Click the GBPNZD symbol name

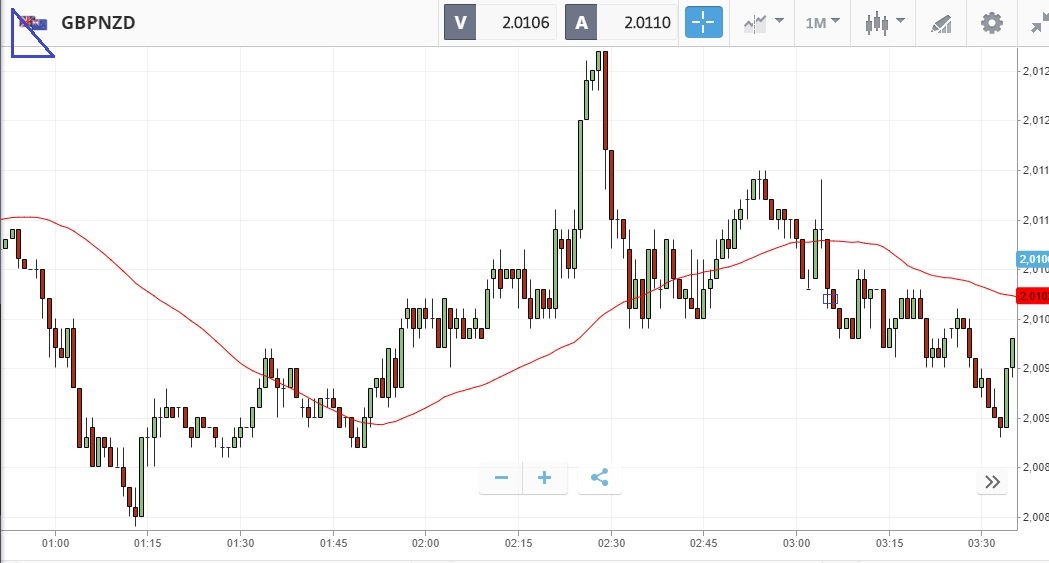point(98,23)
